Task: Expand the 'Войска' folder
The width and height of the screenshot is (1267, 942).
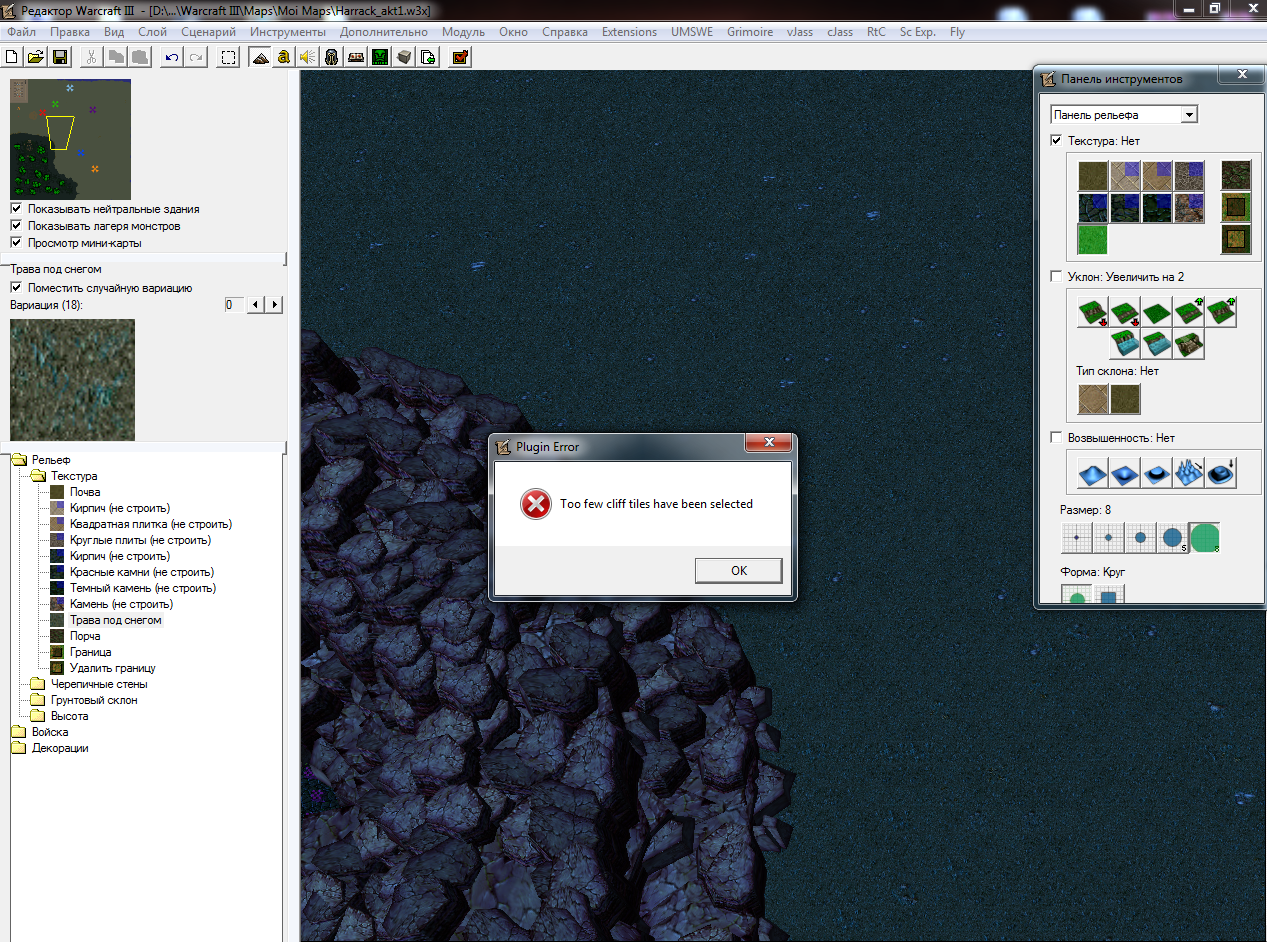Action: (18, 732)
